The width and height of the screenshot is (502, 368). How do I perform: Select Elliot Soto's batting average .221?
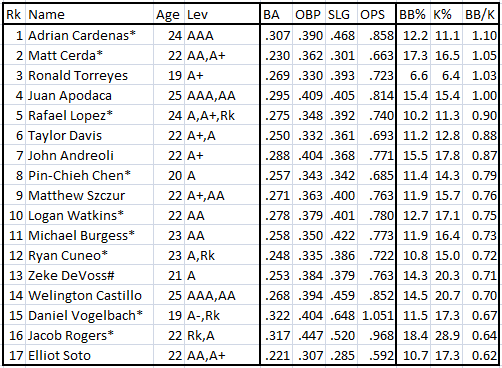pos(277,355)
